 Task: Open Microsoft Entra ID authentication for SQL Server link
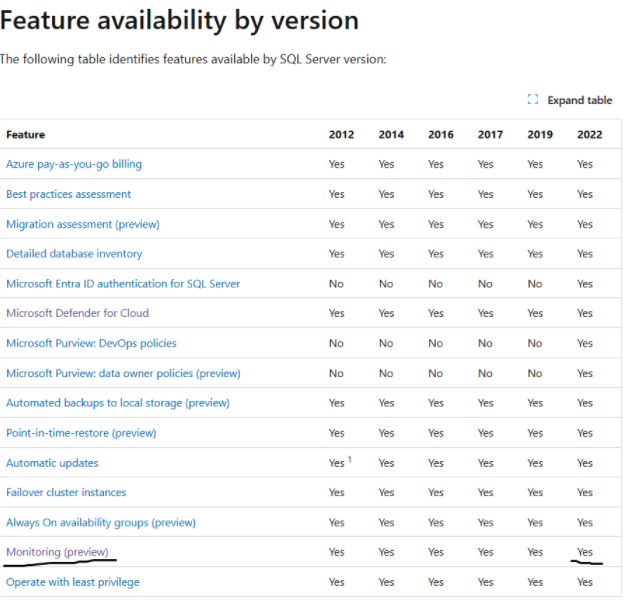click(123, 284)
